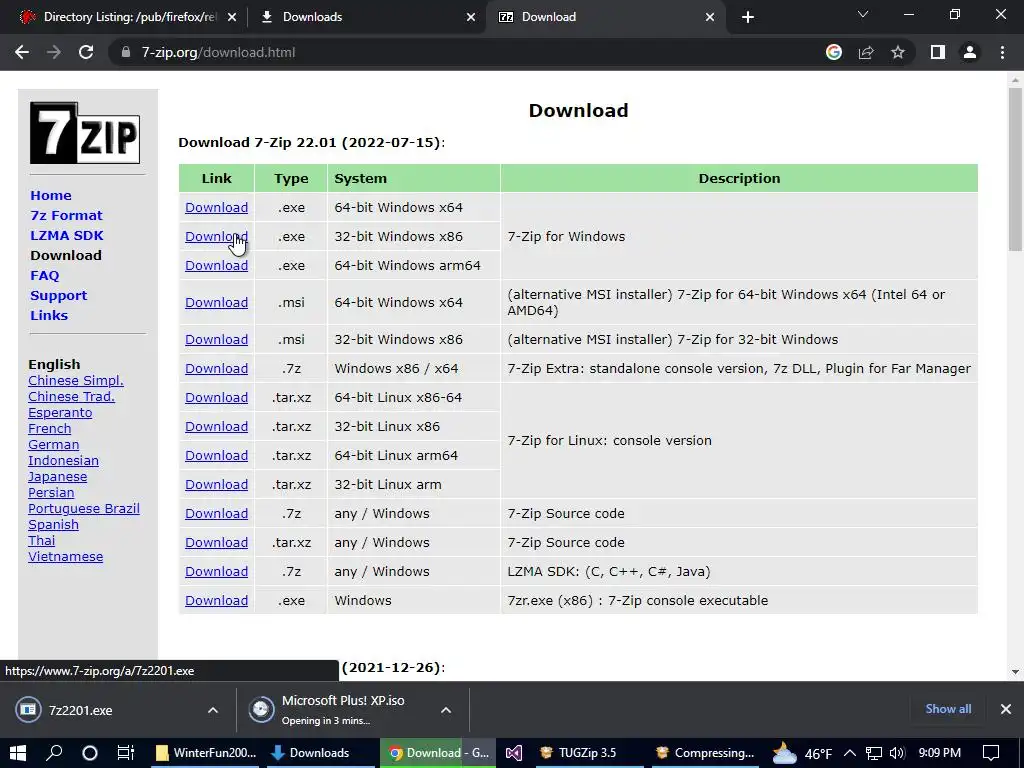Screen dimensions: 1024x768
Task: Close the downloads bar
Action: point(1006,709)
